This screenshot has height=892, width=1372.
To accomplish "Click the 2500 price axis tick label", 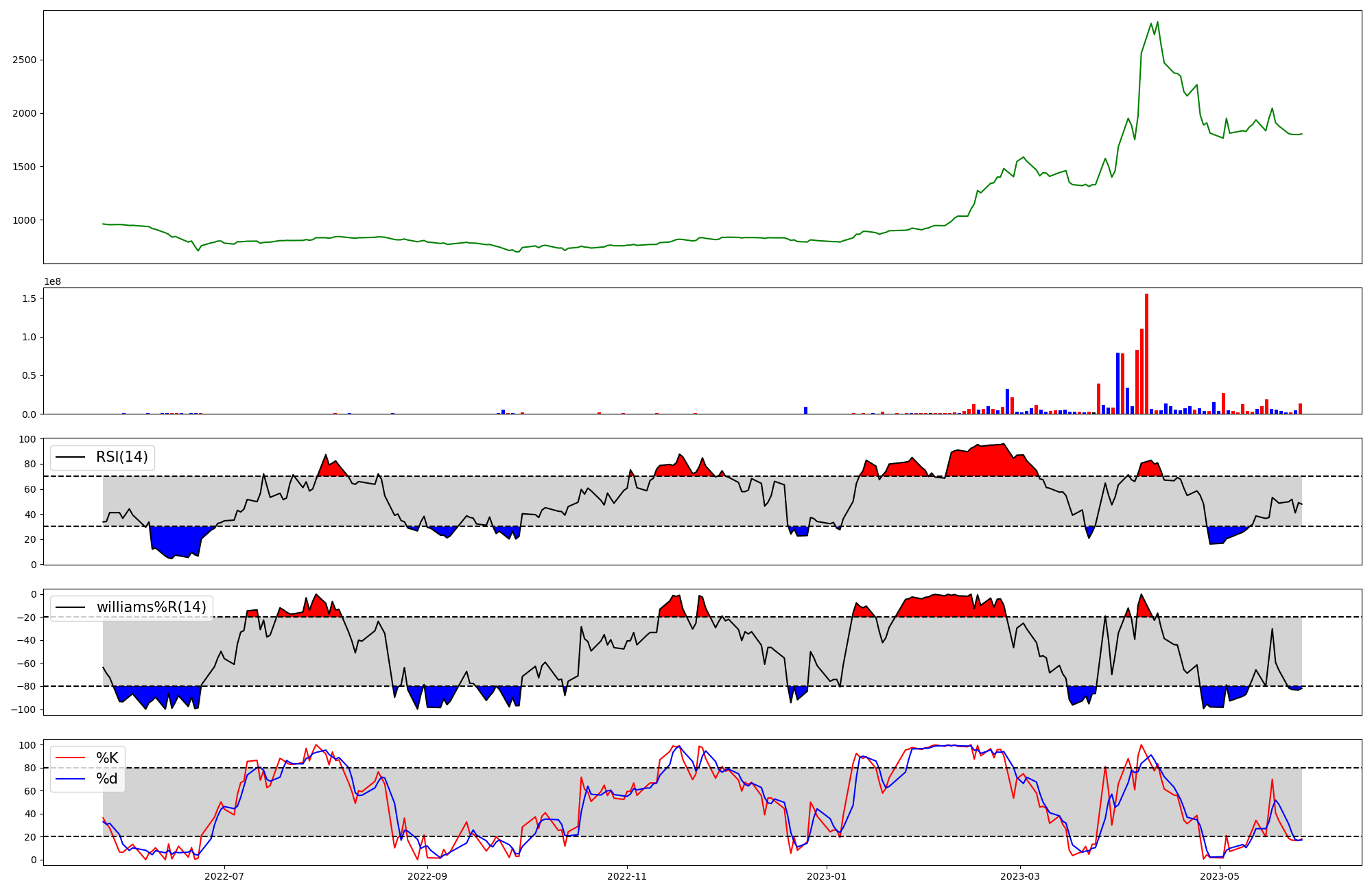I will click(24, 60).
